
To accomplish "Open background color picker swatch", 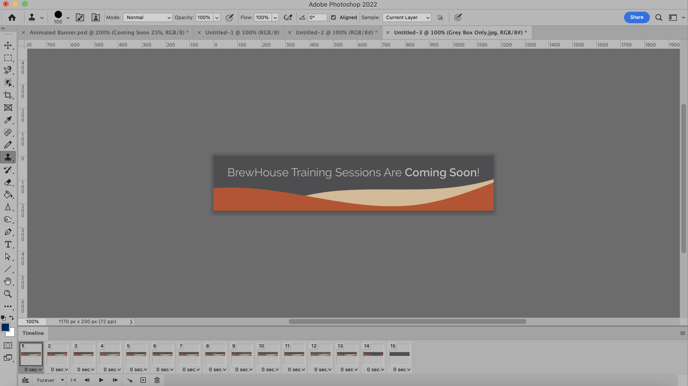I will [x=12, y=334].
